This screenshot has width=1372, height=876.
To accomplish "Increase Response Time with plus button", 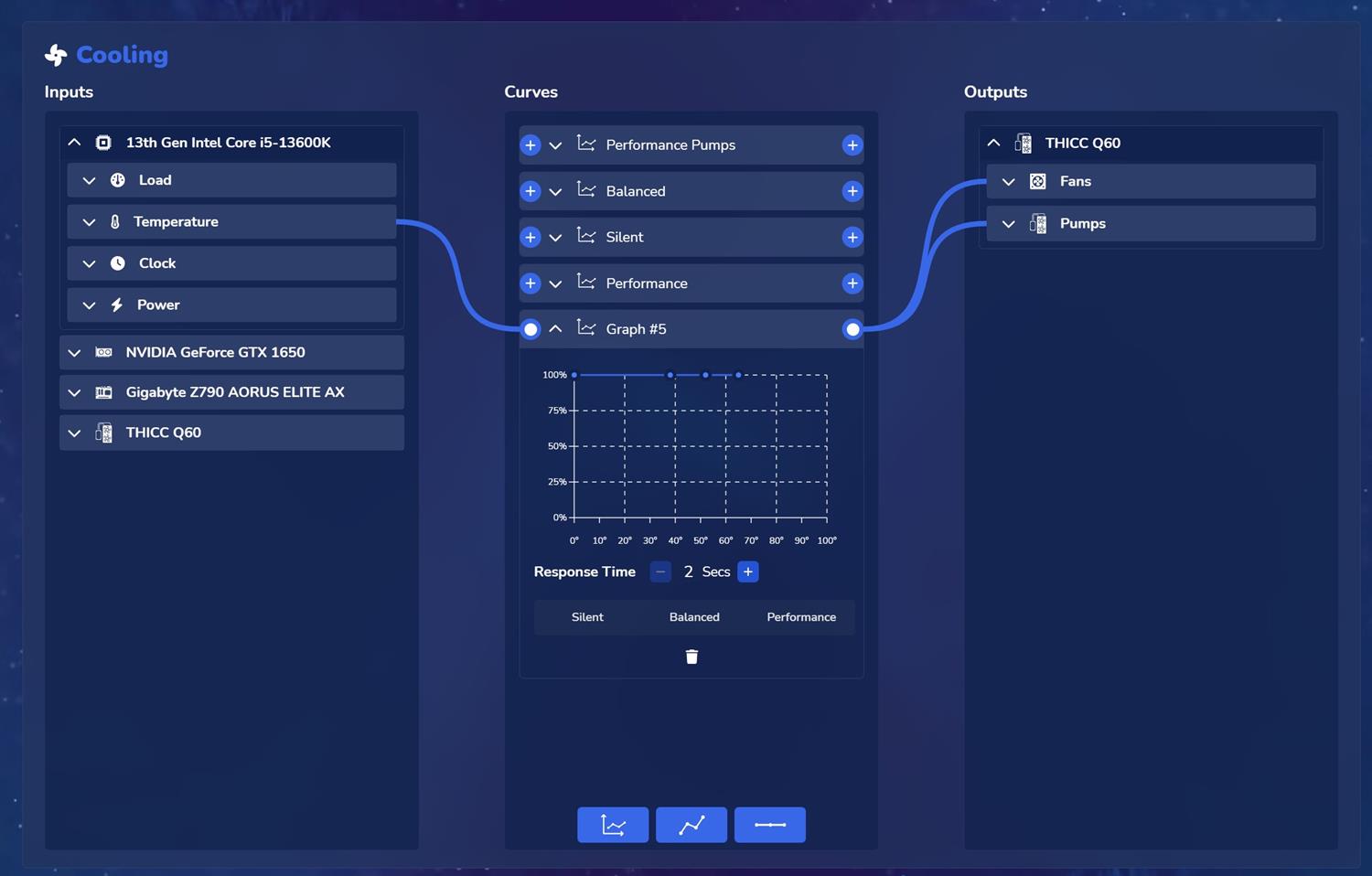I will tap(748, 572).
